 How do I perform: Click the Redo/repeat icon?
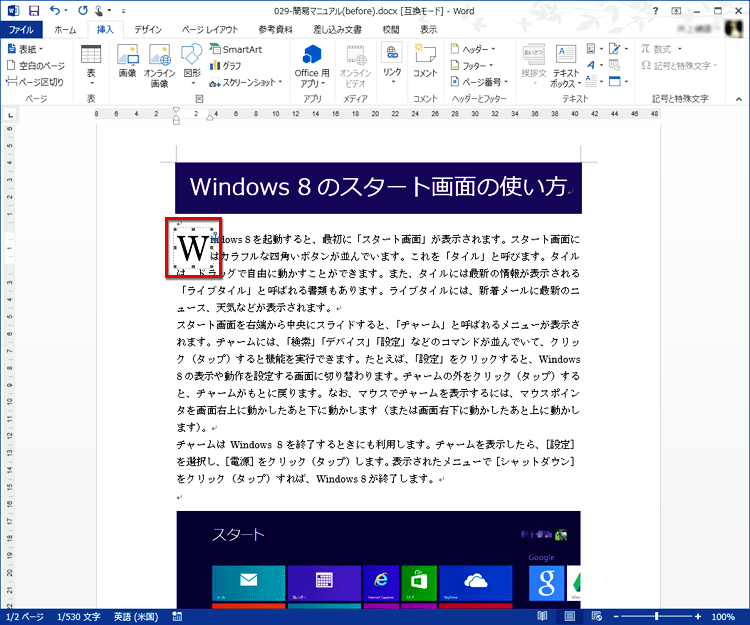coord(83,11)
